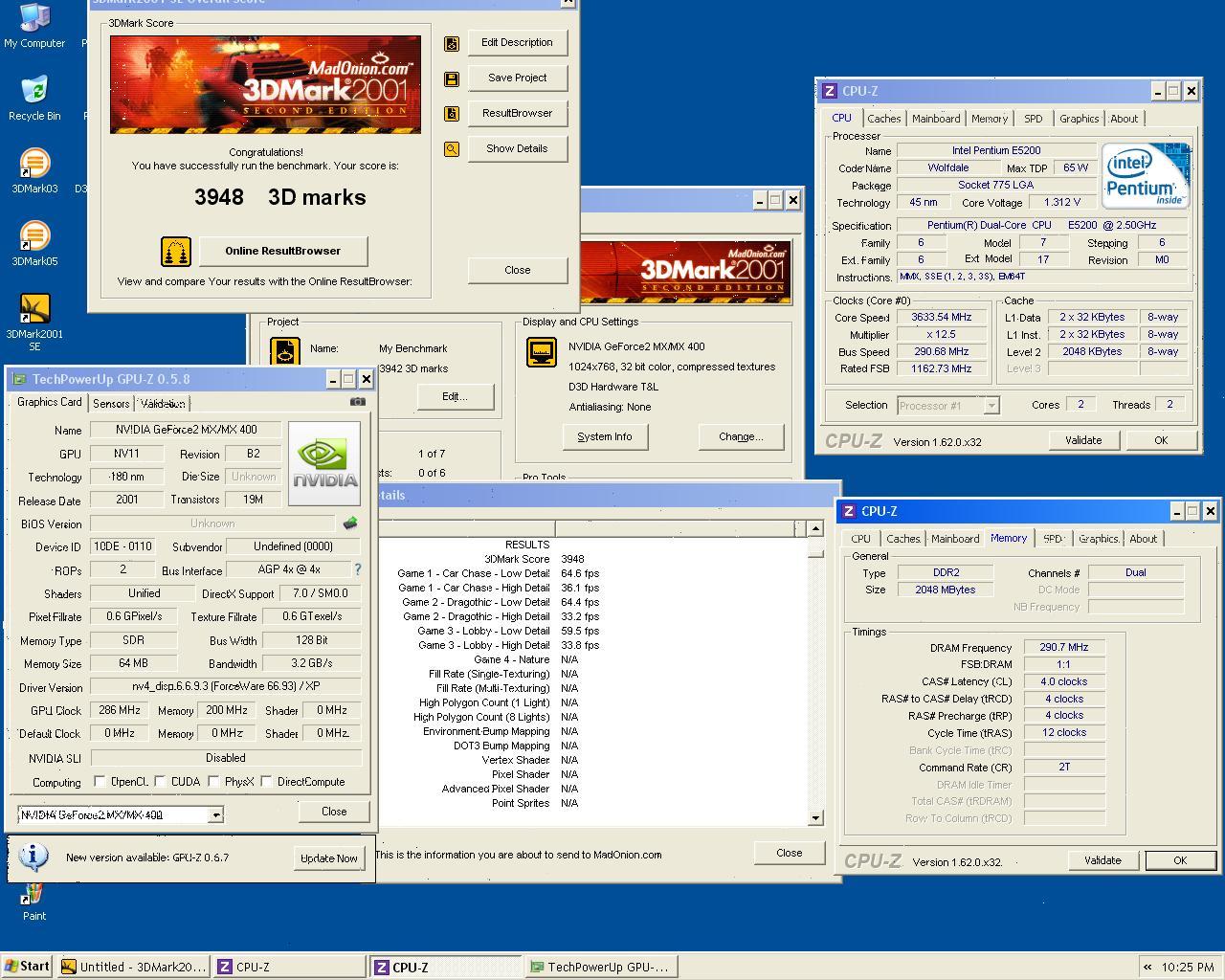Click the system tray expand arrows

coord(1148,968)
